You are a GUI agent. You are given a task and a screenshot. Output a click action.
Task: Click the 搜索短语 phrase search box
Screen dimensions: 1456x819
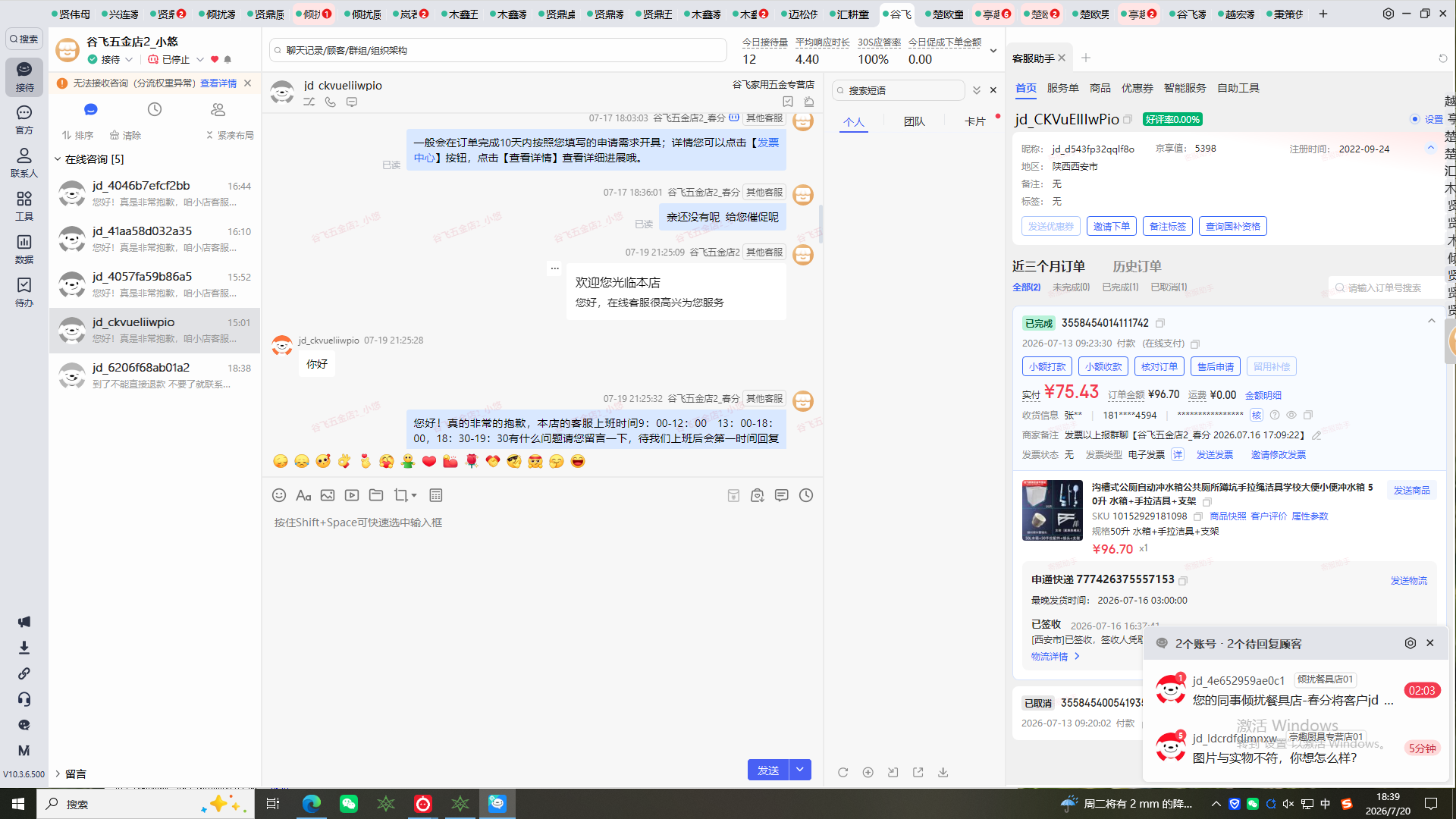899,90
